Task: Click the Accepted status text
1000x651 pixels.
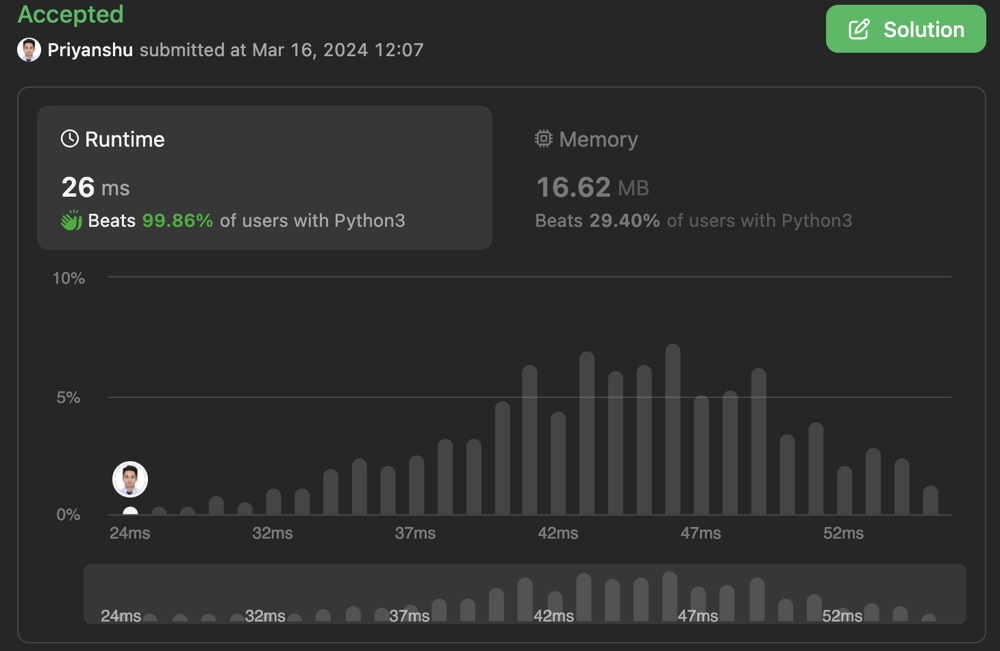Action: tap(71, 14)
